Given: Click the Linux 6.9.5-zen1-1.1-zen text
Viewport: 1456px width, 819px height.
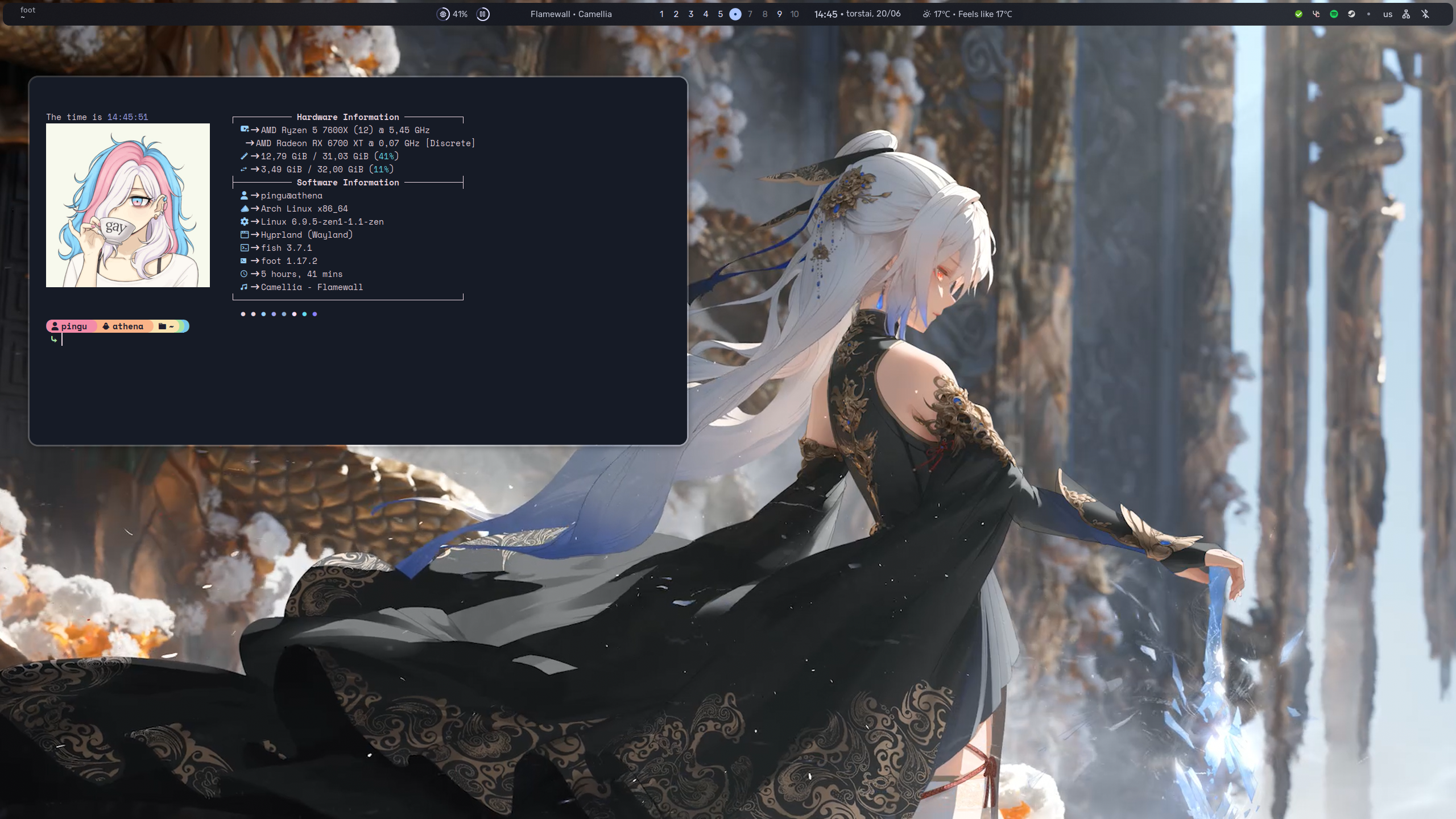Looking at the screenshot, I should click(322, 222).
